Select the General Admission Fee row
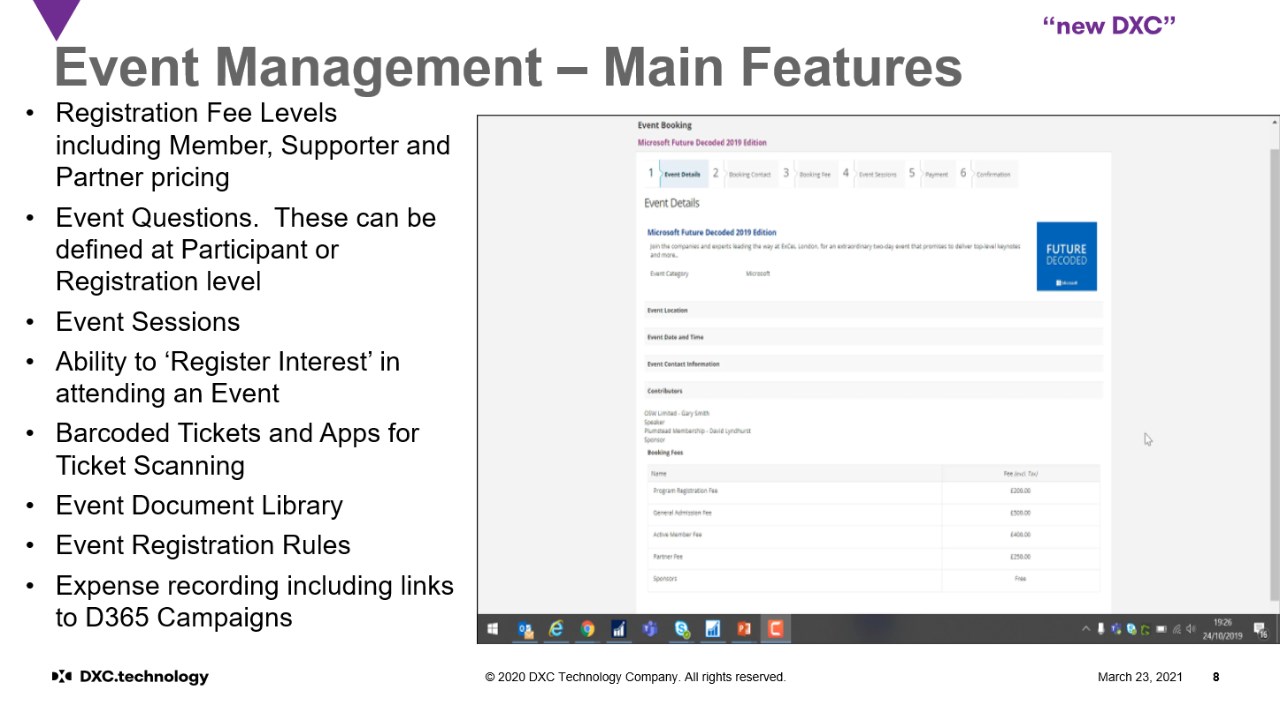The image size is (1280, 720). point(873,513)
